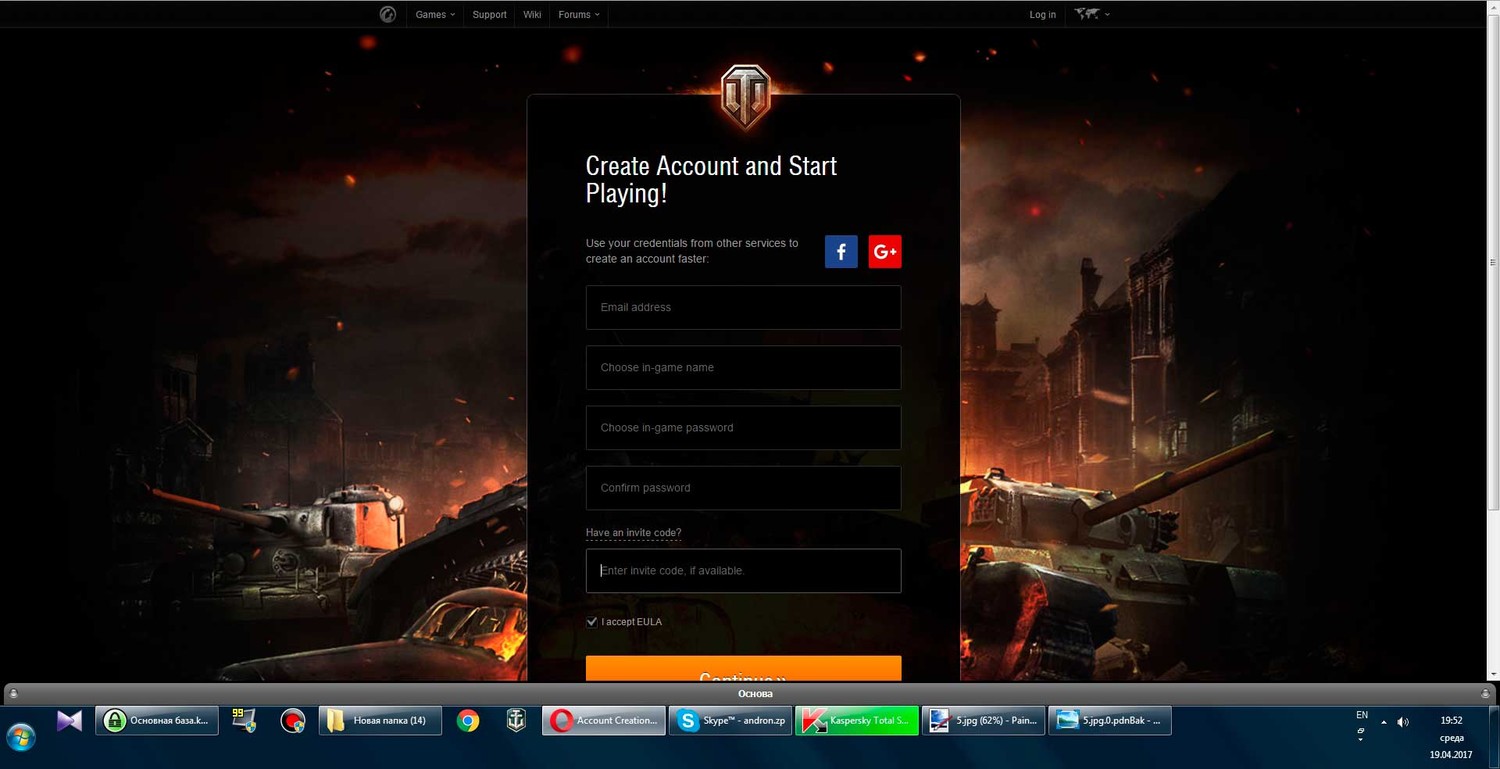Open the Games dropdown menu
Screen dimensions: 1500x769
[435, 15]
